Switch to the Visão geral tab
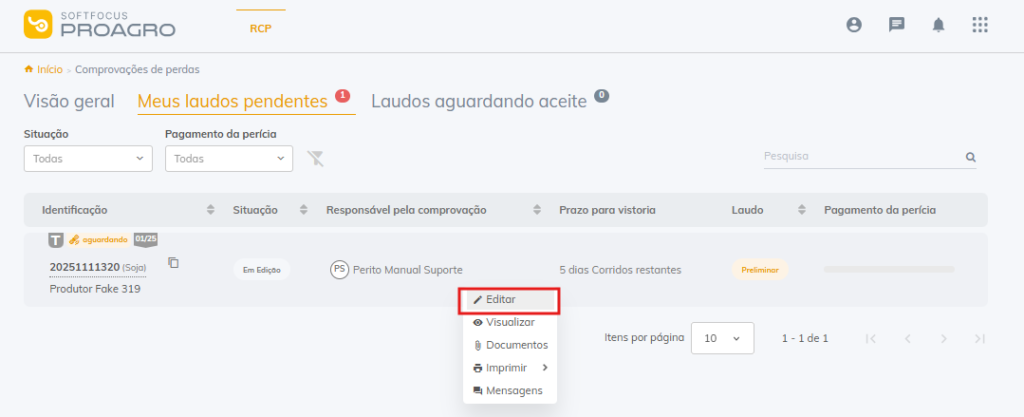This screenshot has height=417, width=1024. pos(69,101)
